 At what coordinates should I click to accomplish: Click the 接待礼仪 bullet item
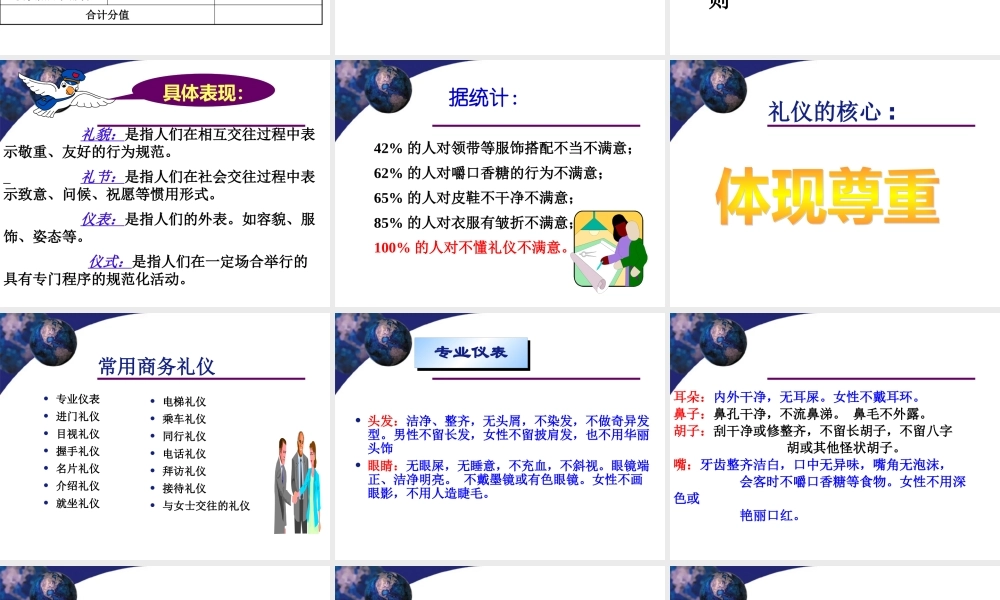[x=184, y=488]
